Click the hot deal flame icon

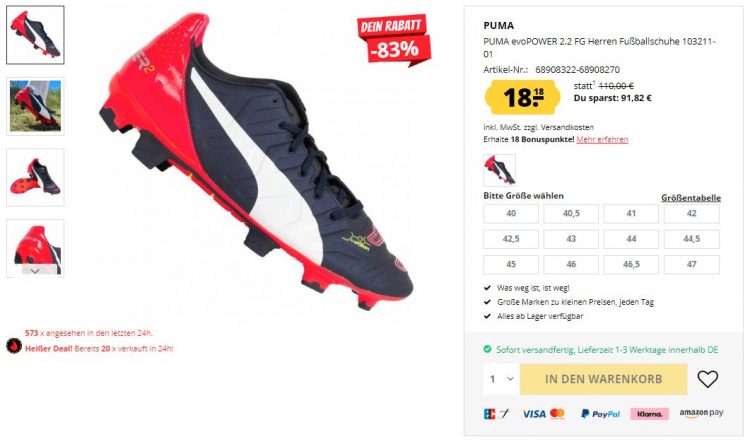pos(14,345)
